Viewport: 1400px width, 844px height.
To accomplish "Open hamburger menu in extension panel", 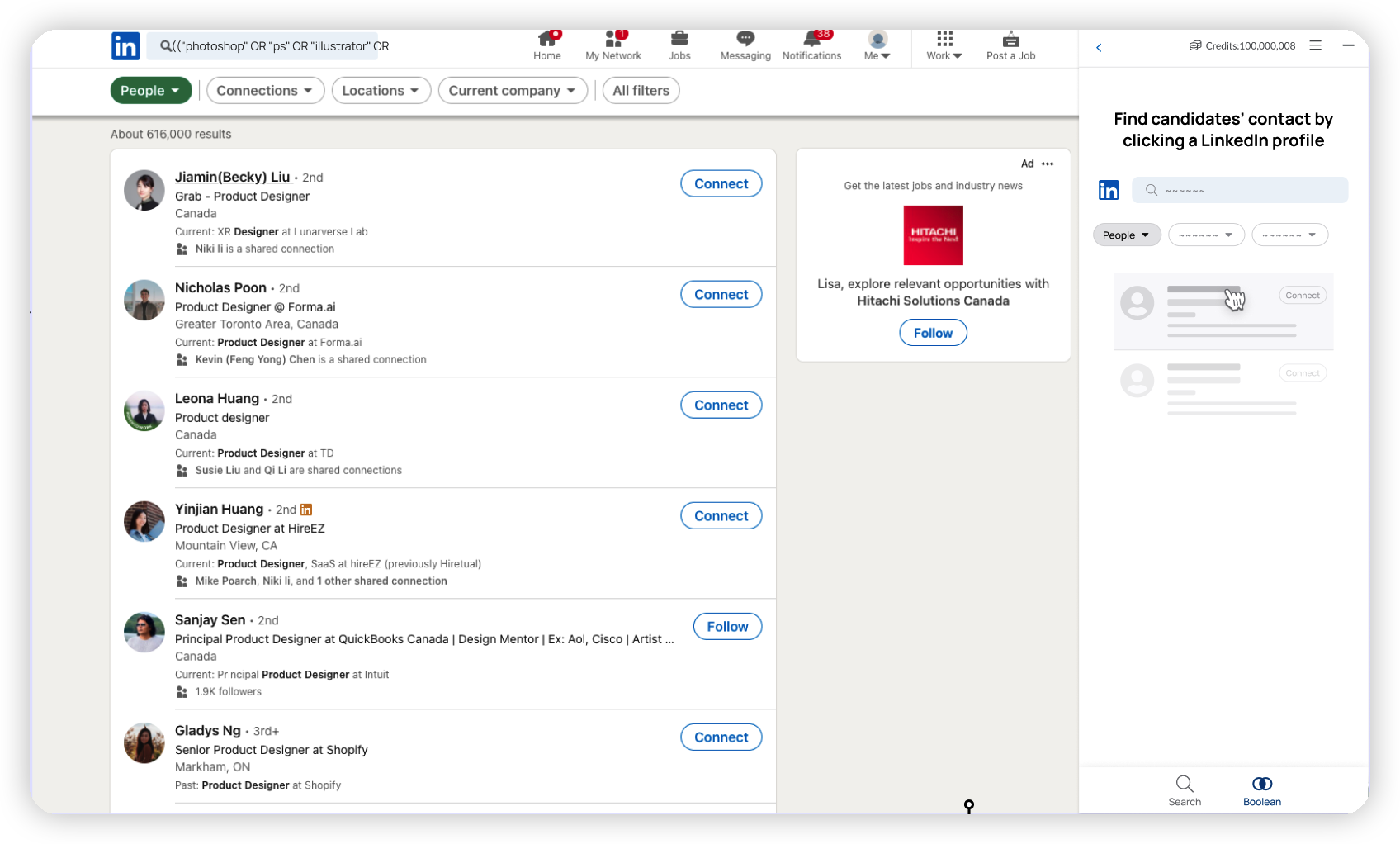I will (x=1315, y=45).
